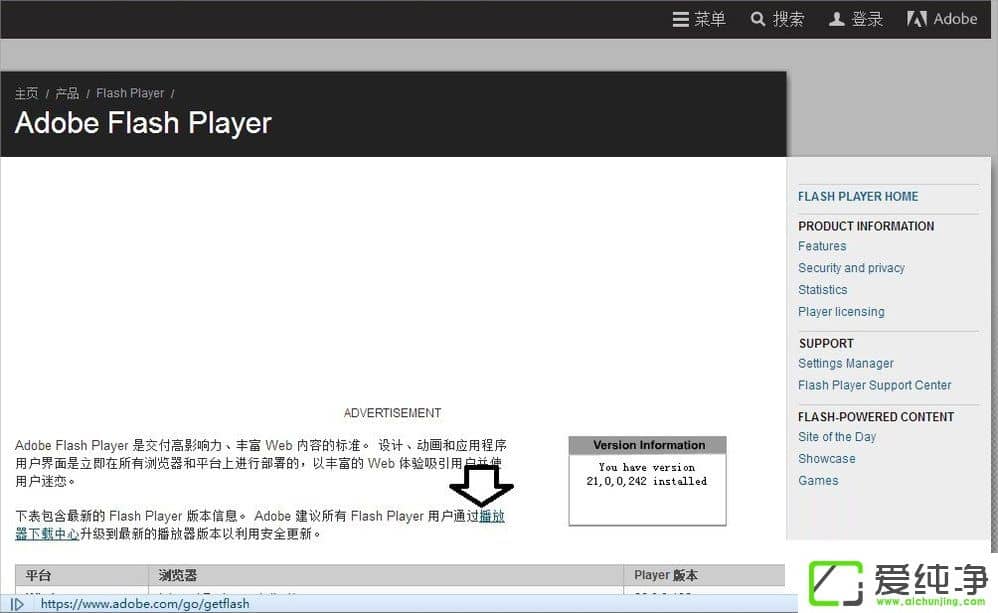Open the Flash Player breadcrumb entry
The image size is (998, 613).
point(130,93)
